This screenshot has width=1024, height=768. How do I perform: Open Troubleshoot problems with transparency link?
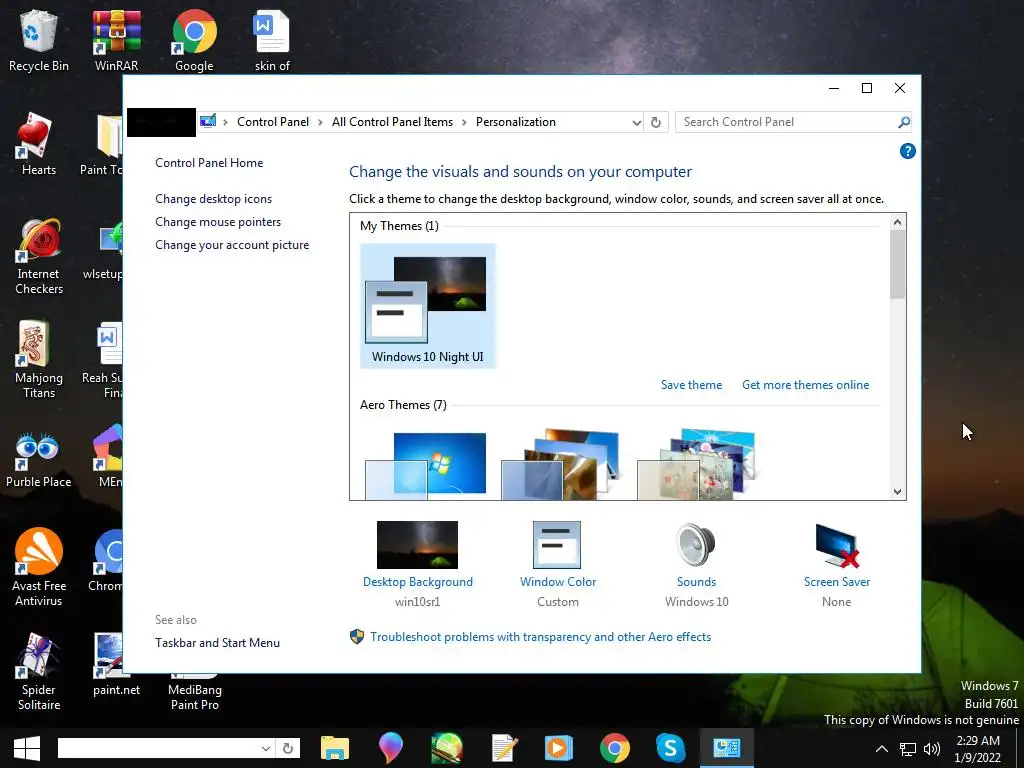[540, 637]
